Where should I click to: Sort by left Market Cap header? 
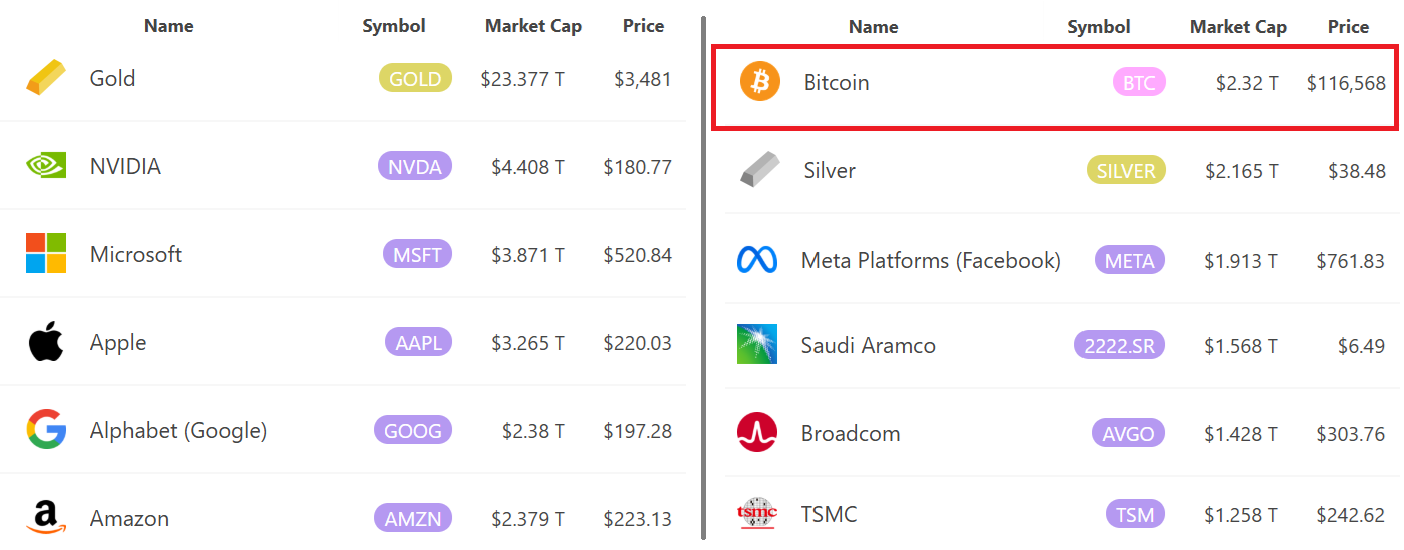point(533,26)
